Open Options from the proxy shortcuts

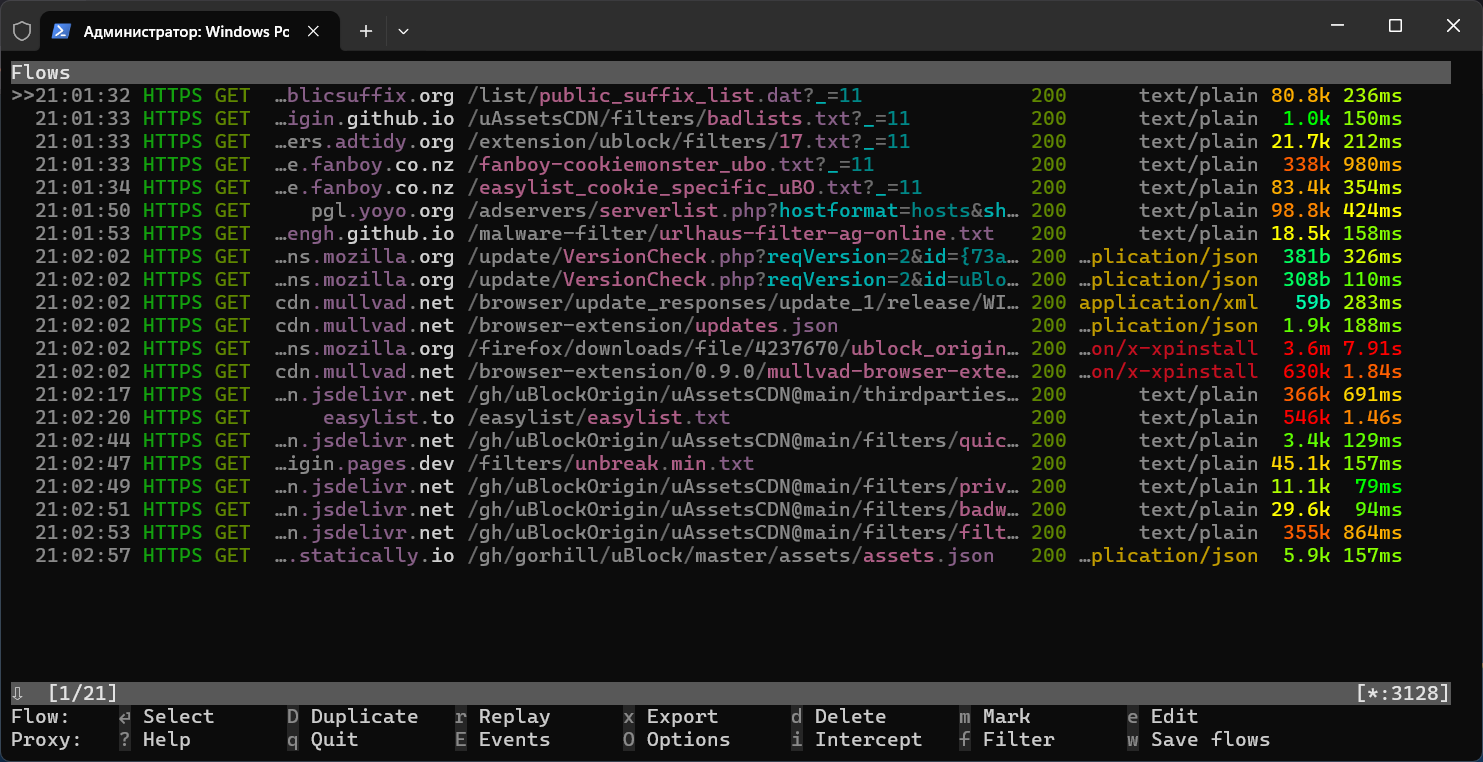coord(688,740)
